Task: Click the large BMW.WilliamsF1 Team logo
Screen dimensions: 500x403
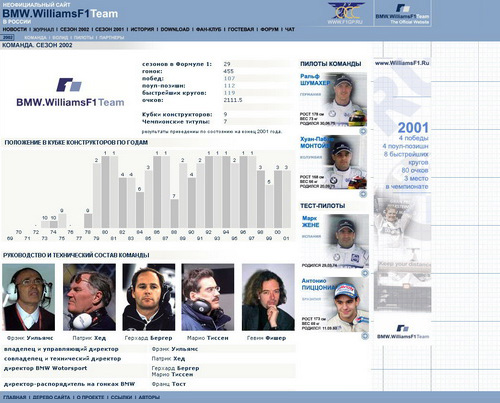Action: tap(70, 92)
